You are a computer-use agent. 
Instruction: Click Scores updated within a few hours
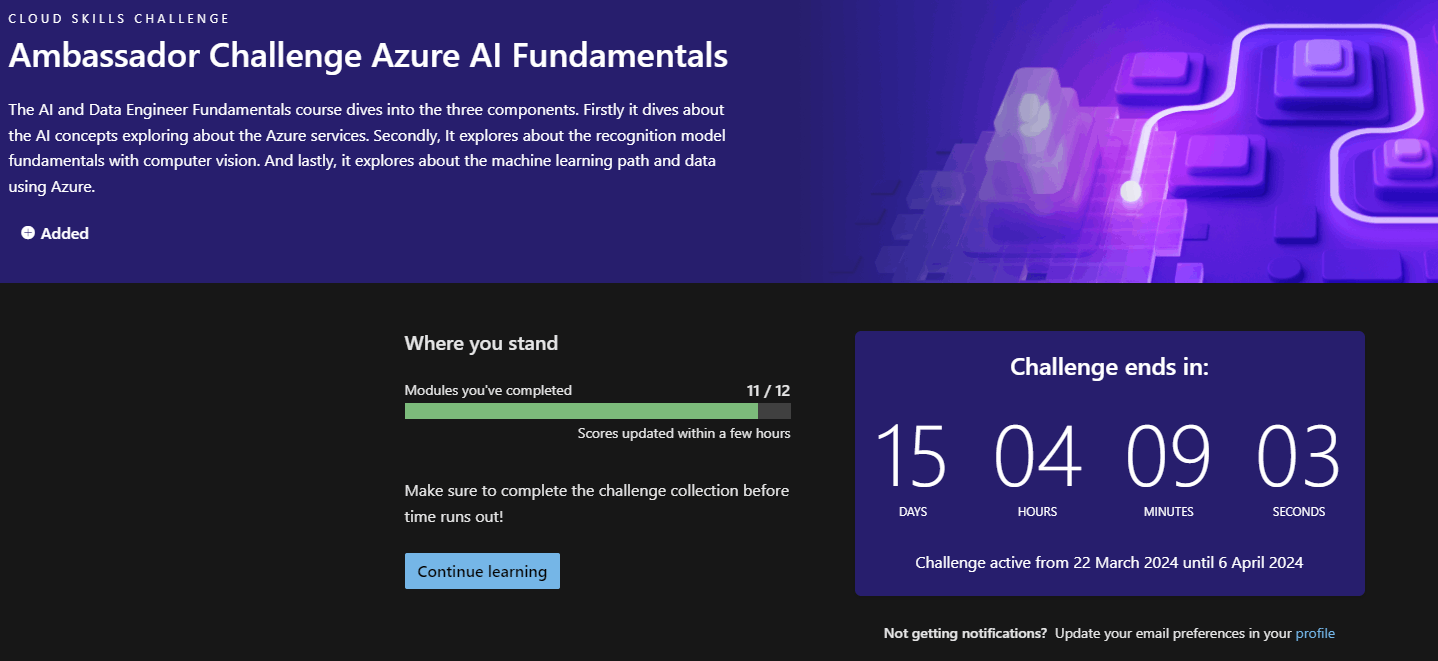[x=684, y=433]
